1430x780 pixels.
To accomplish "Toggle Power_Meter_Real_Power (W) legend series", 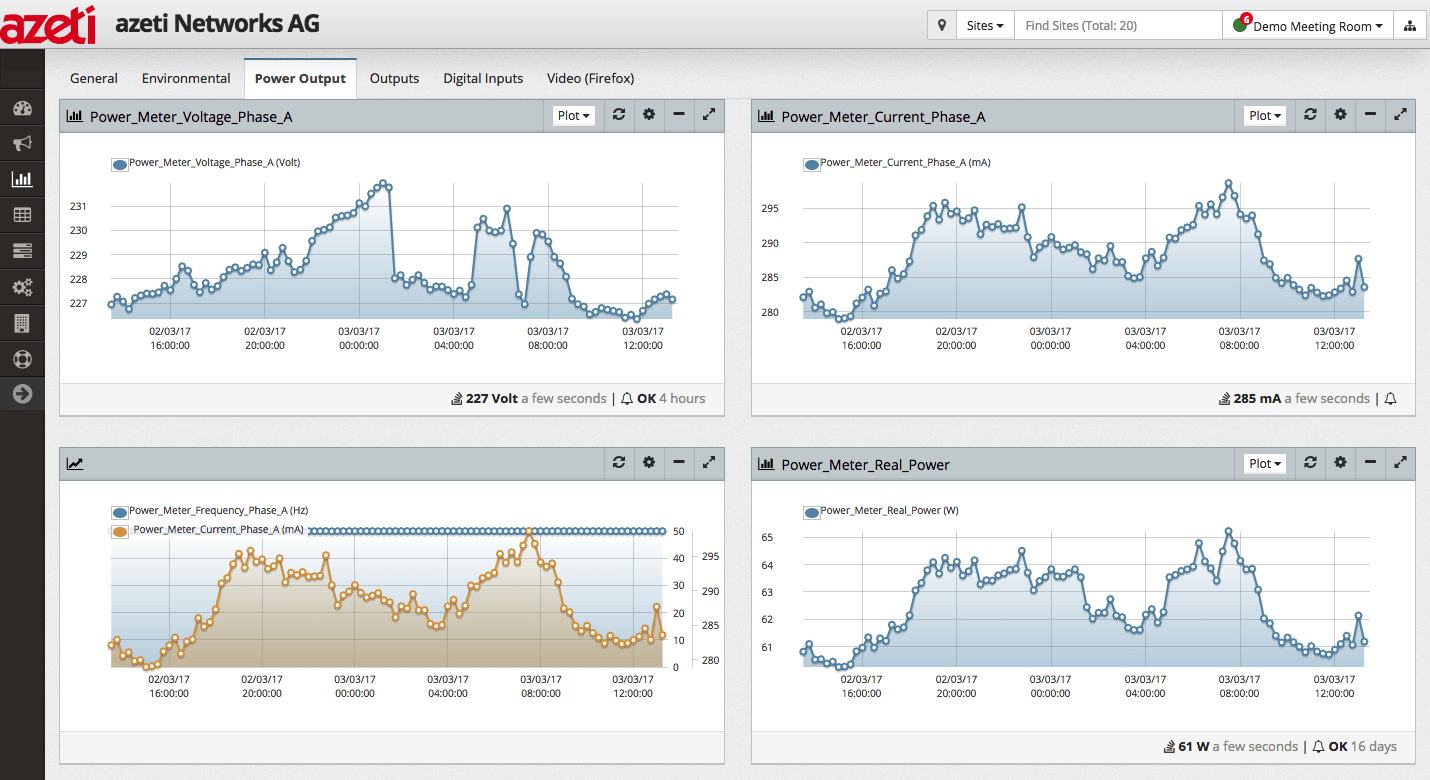I will pos(881,511).
